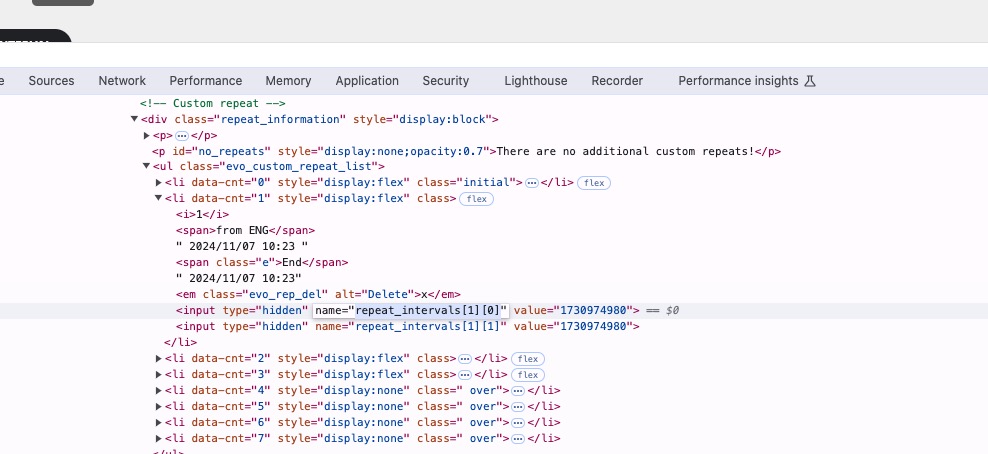Select the p id="no_repeats" element line

tap(466, 151)
